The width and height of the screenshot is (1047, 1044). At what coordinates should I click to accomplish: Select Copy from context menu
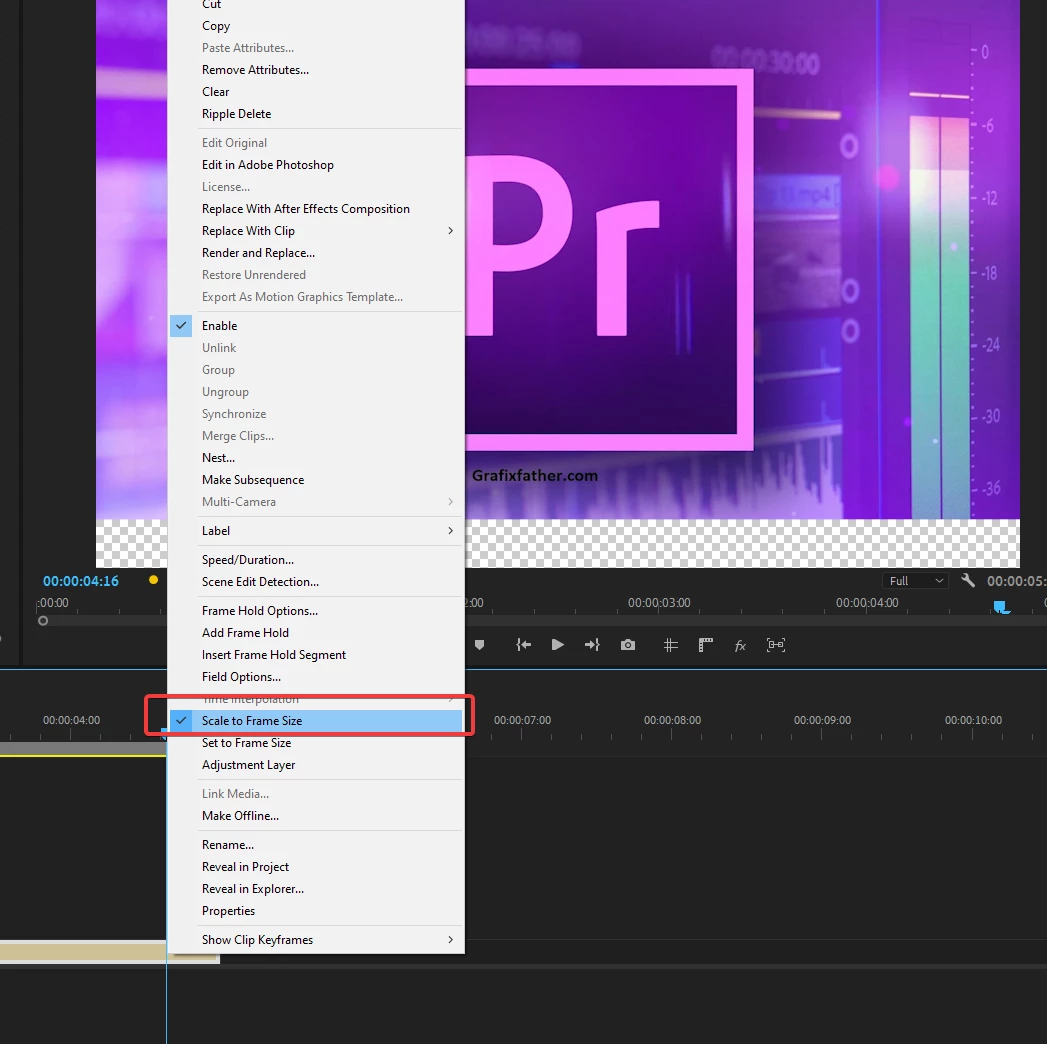point(316,26)
